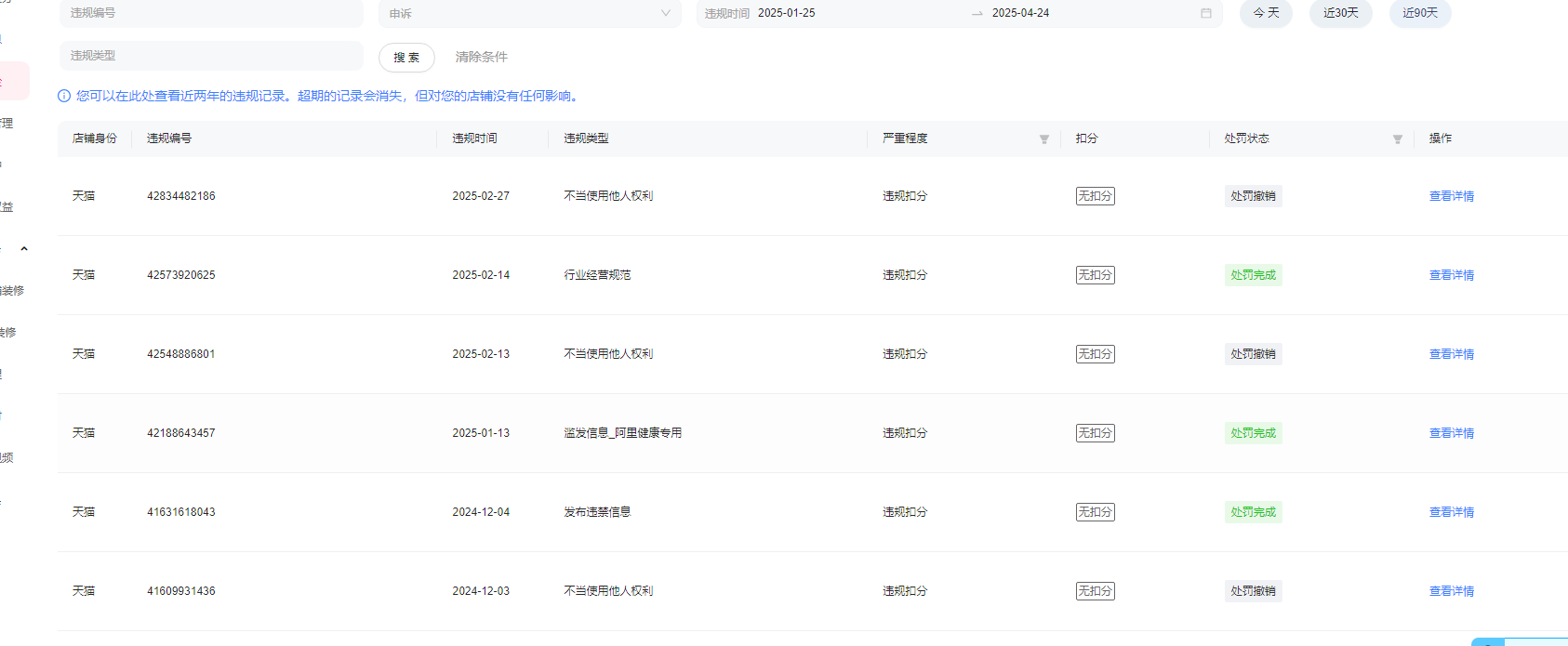Click the 清除条件 link
This screenshot has width=1568, height=646.
pyautogui.click(x=481, y=57)
